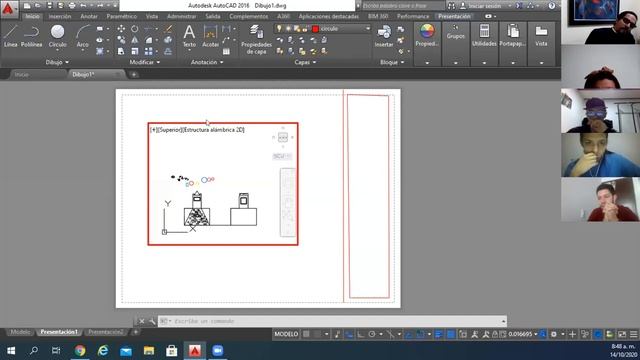Viewport: 640px width, 360px height.
Task: Click the Erase tool icon
Action: (x=168, y=29)
